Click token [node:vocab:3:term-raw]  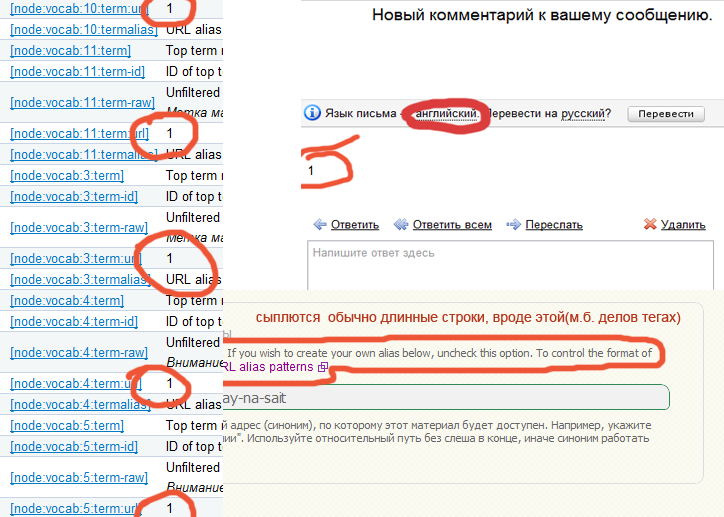(79, 228)
